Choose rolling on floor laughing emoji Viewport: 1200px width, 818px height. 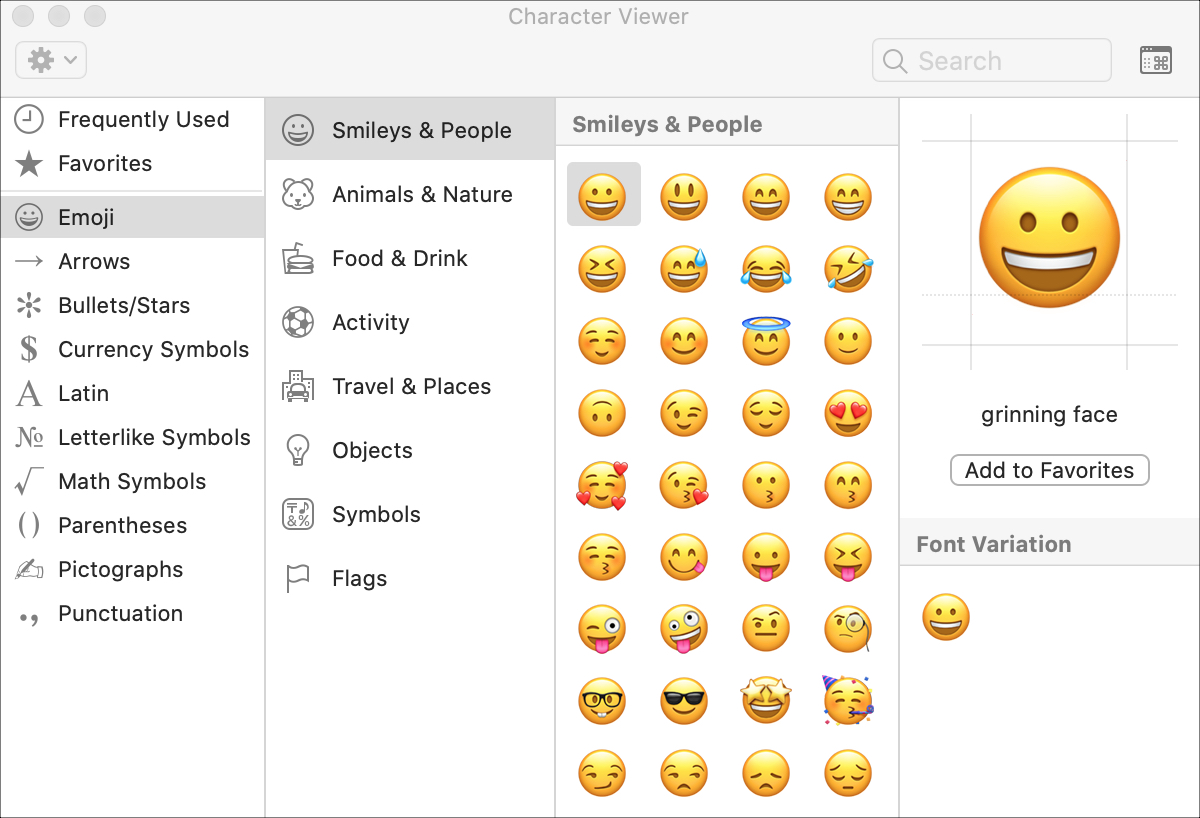(848, 268)
